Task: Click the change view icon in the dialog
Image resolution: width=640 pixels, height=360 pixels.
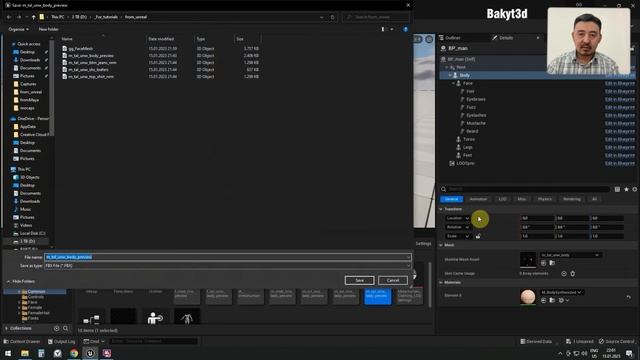Action: [x=383, y=29]
